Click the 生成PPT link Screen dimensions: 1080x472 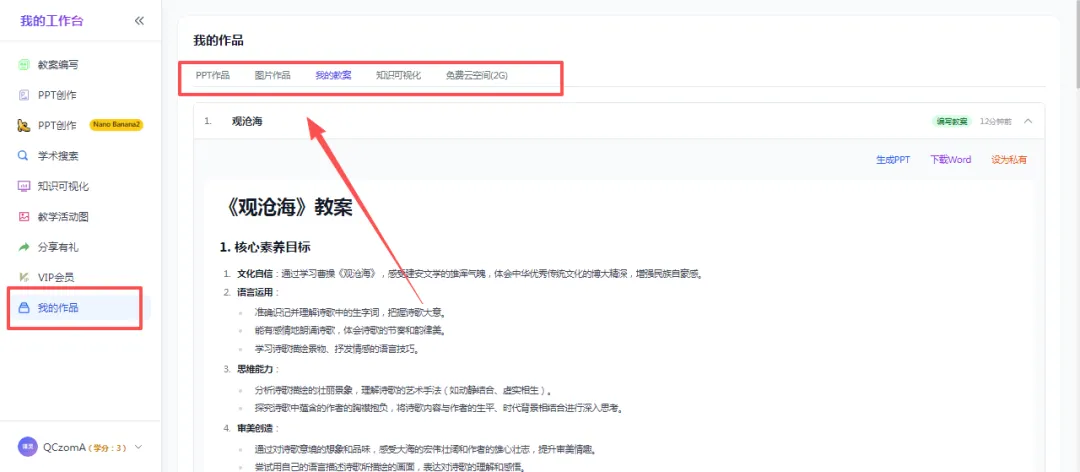[x=893, y=159]
